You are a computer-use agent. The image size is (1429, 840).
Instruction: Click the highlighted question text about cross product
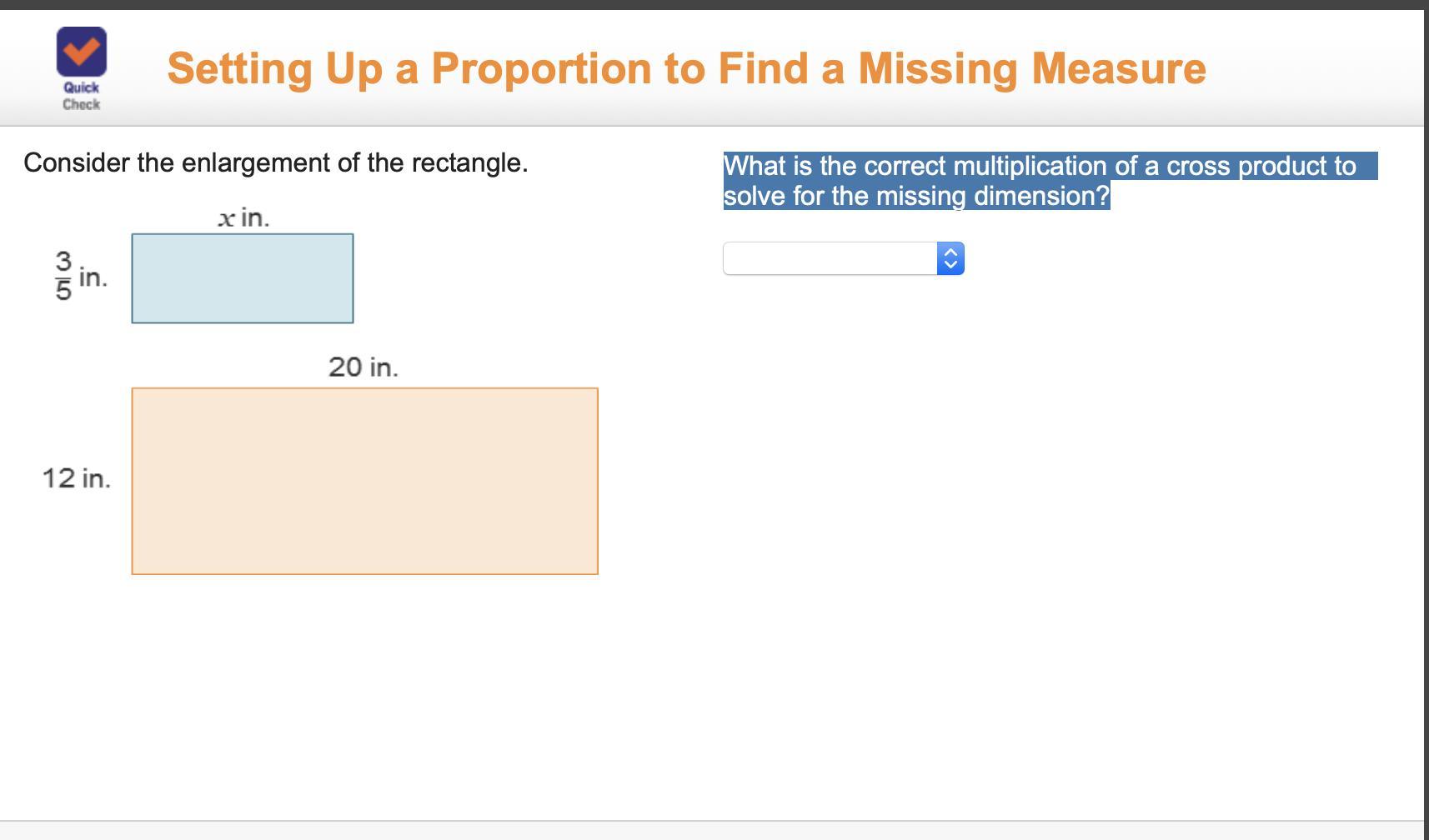(x=1050, y=181)
